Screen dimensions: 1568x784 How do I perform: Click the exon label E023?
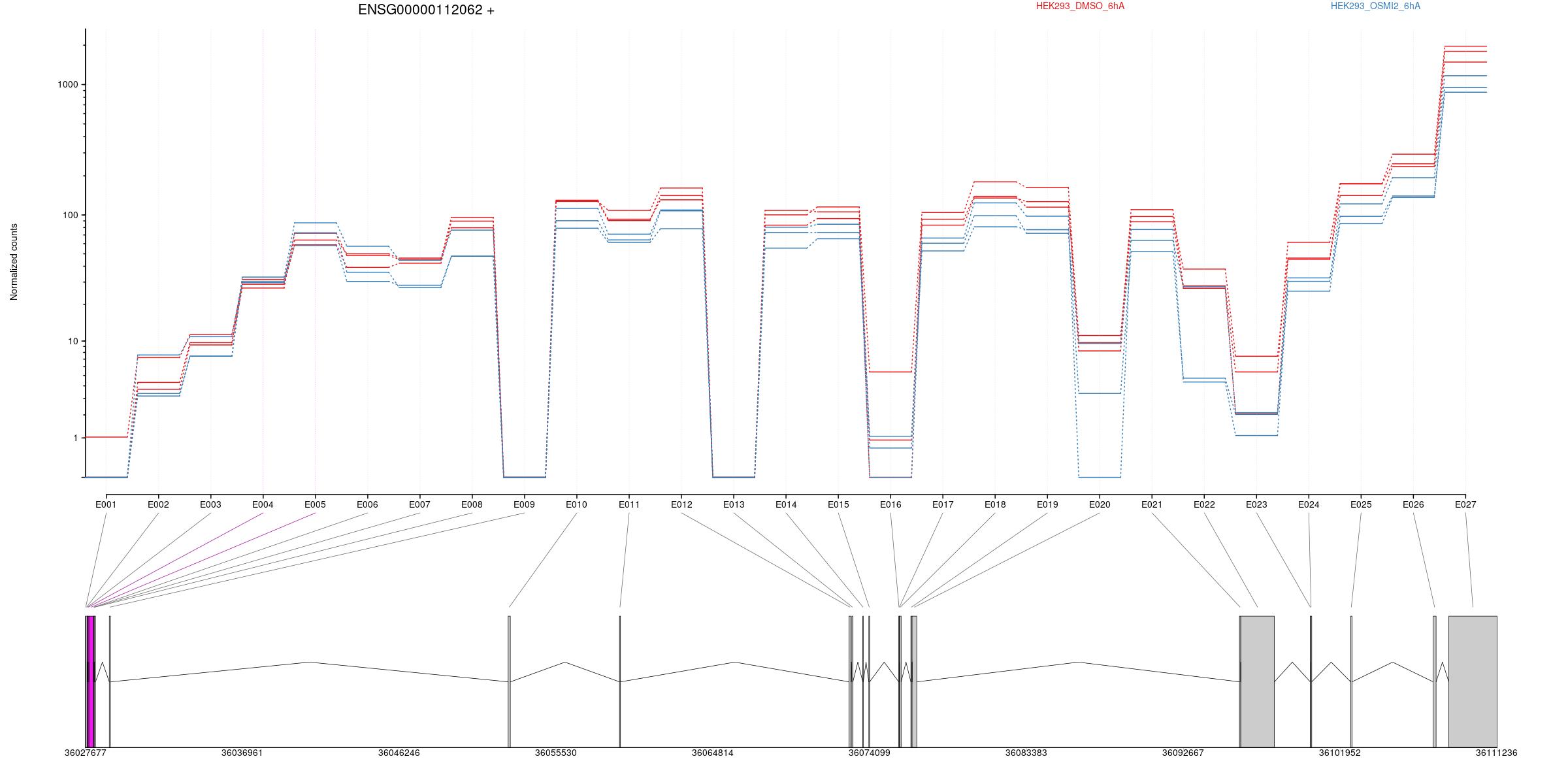click(x=1256, y=504)
